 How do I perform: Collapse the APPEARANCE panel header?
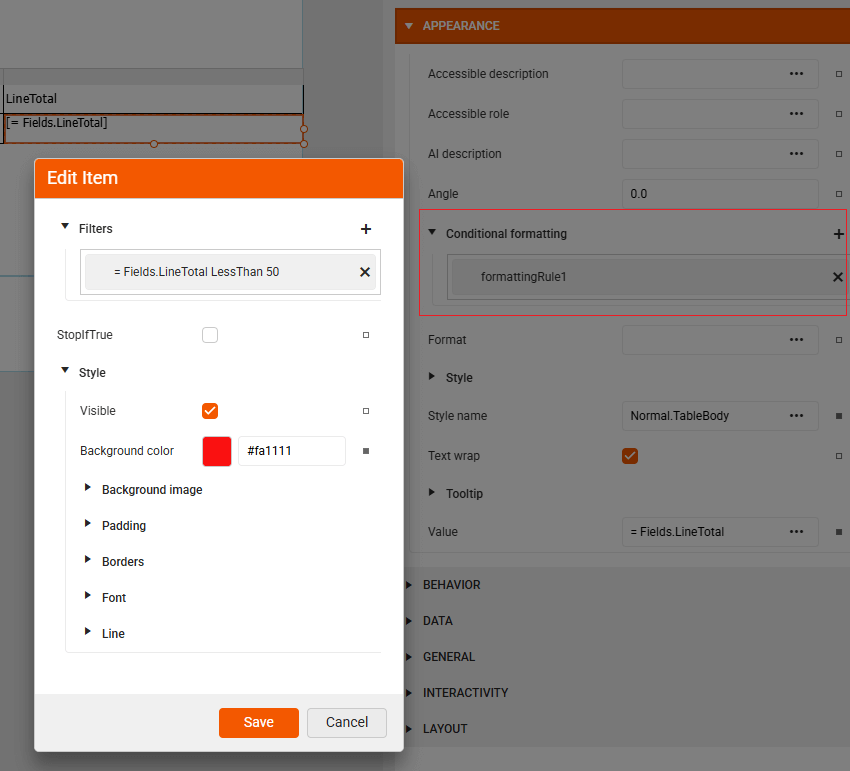(409, 26)
